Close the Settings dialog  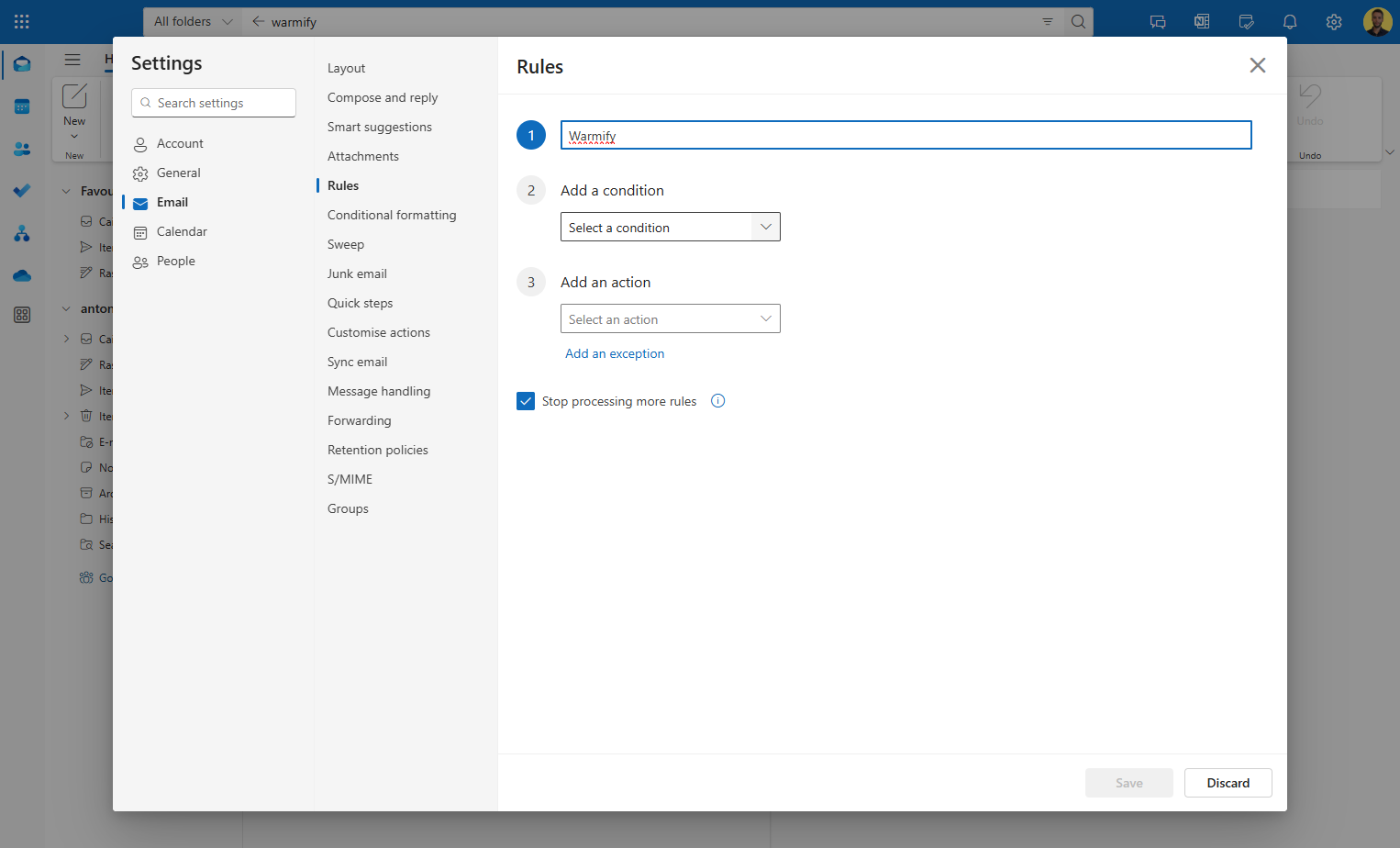click(1258, 65)
